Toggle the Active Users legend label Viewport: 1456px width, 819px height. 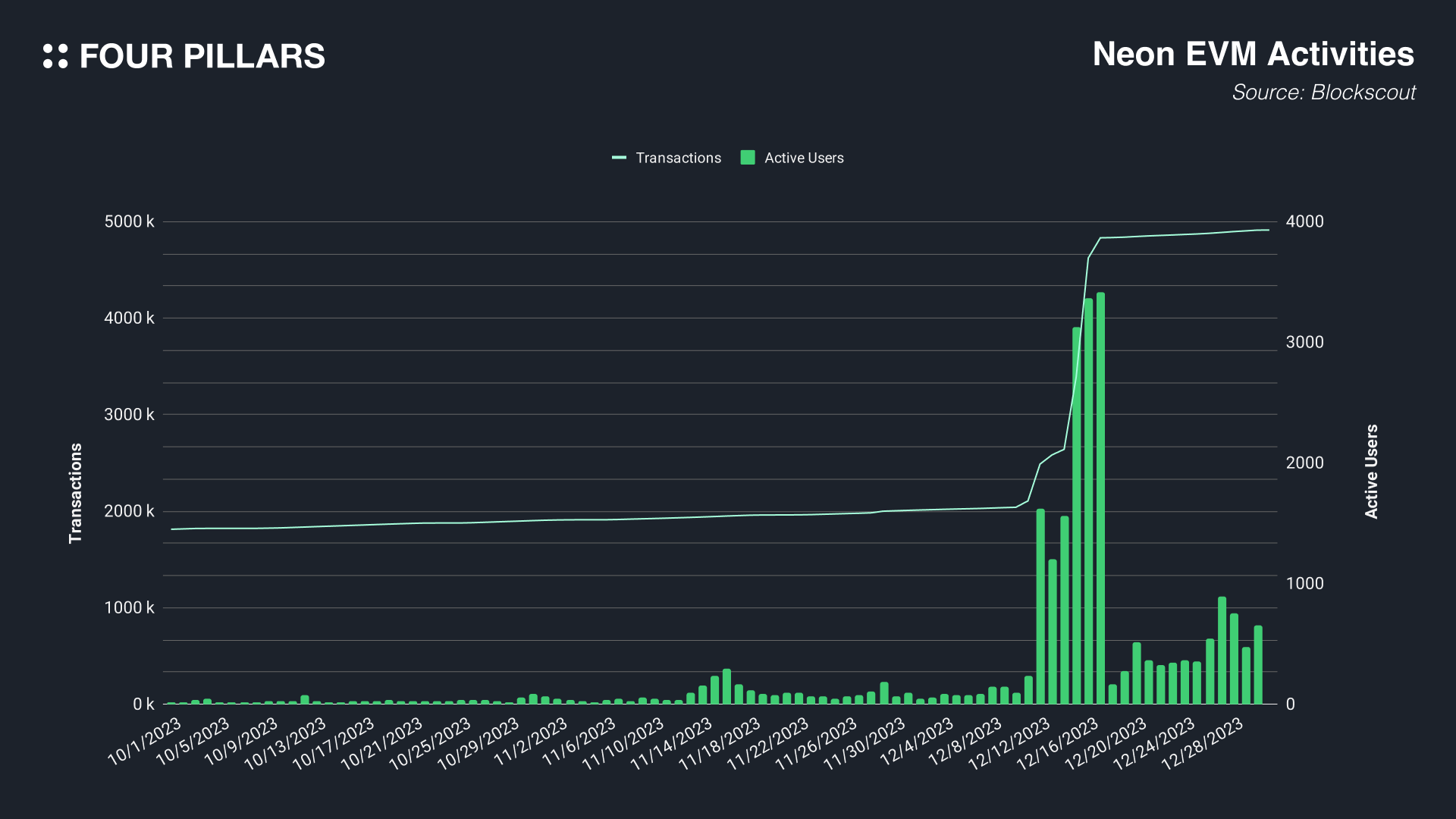pyautogui.click(x=804, y=158)
